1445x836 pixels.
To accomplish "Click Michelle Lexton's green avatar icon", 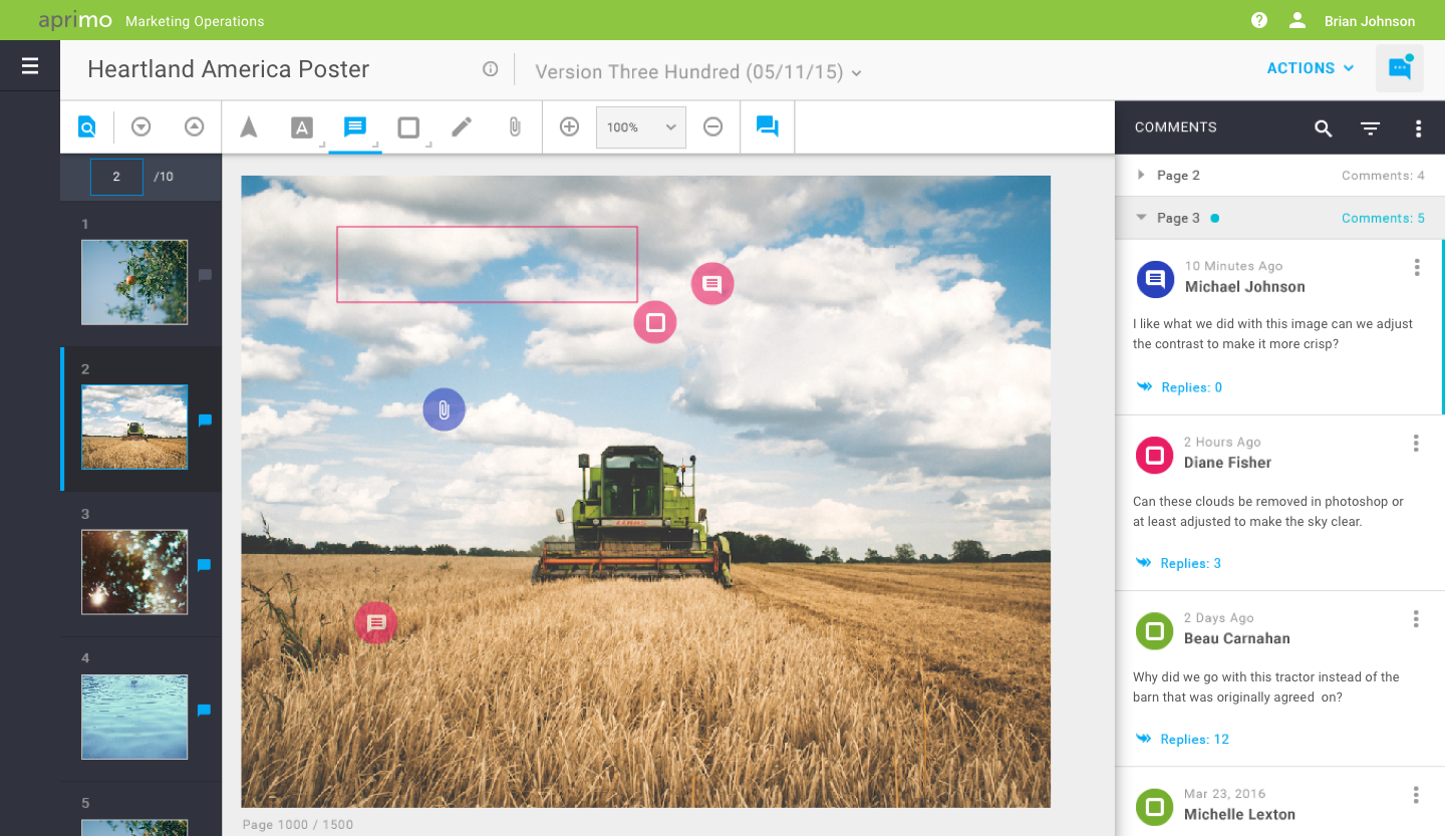I will pos(1155,807).
